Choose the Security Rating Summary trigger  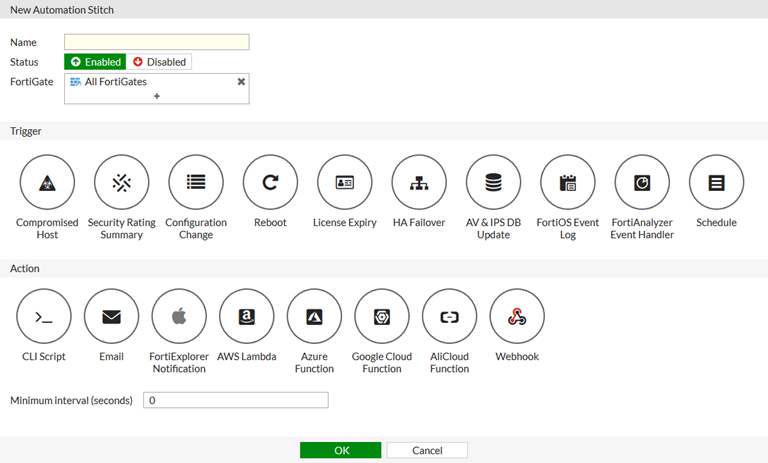[121, 182]
